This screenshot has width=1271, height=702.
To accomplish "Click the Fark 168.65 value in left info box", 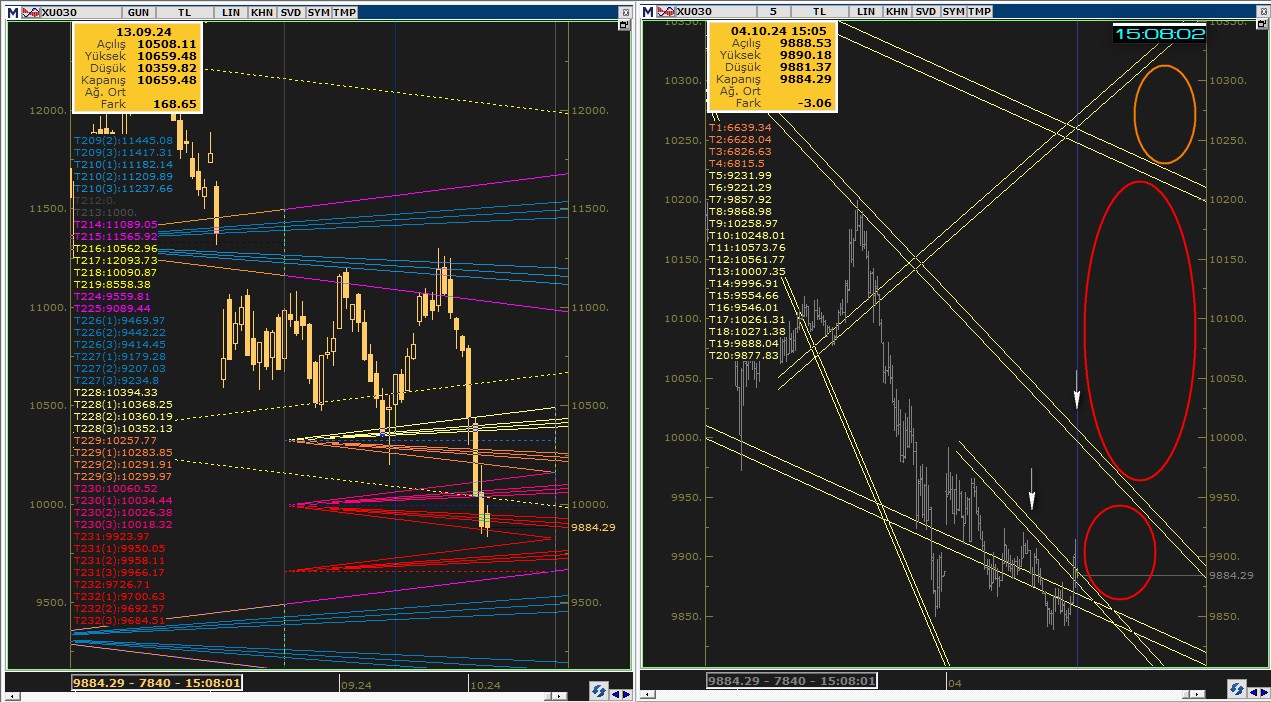I will 175,103.
